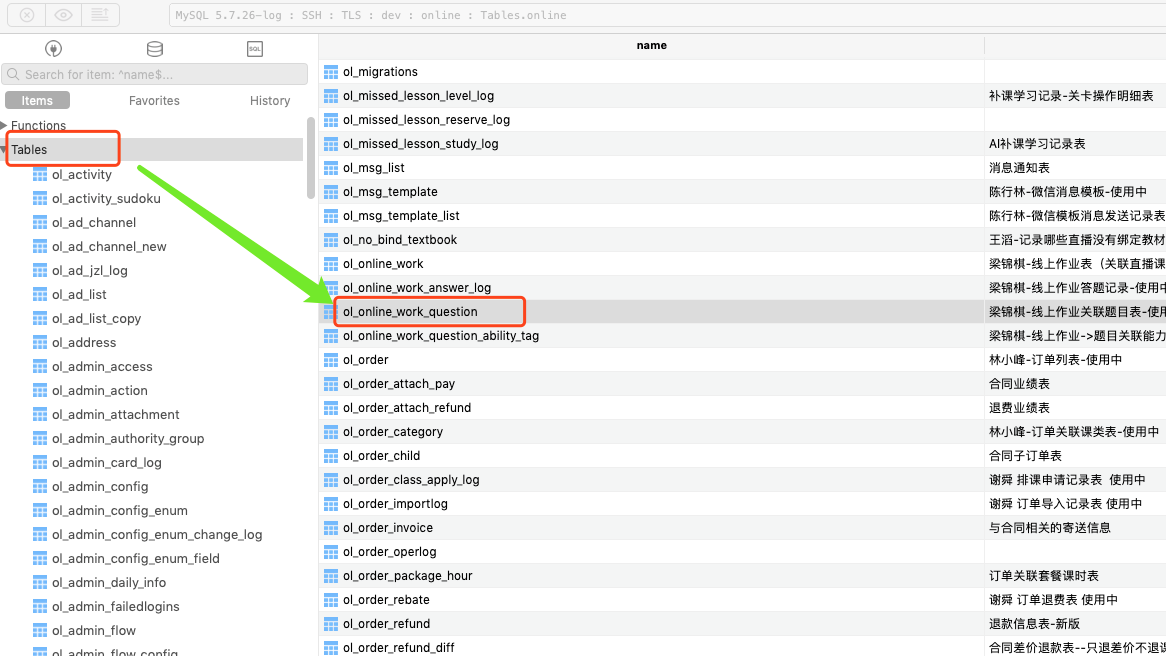Click table icon beside ol_msg_list
The width and height of the screenshot is (1166, 656).
pos(331,168)
